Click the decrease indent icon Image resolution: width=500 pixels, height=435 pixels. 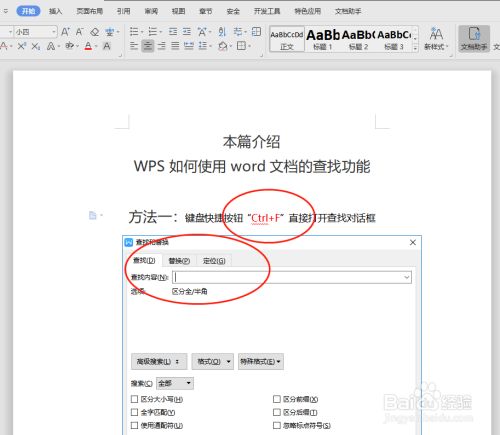[173, 32]
